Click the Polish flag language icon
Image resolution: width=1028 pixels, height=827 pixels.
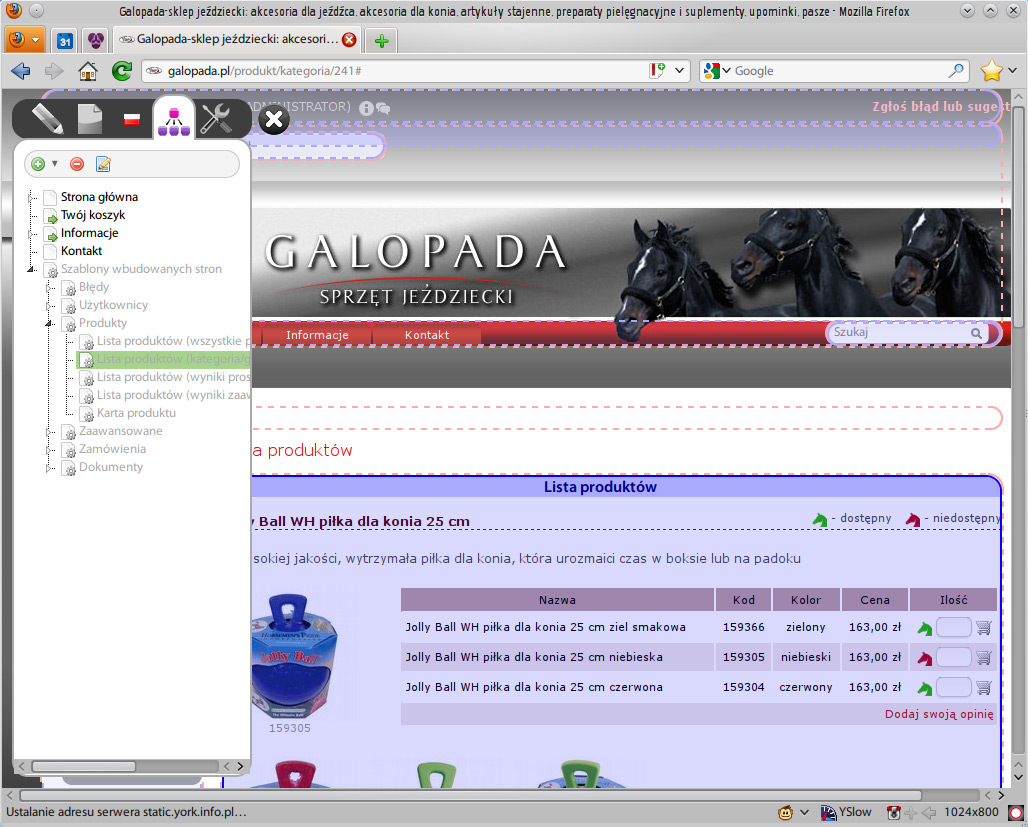pos(131,120)
